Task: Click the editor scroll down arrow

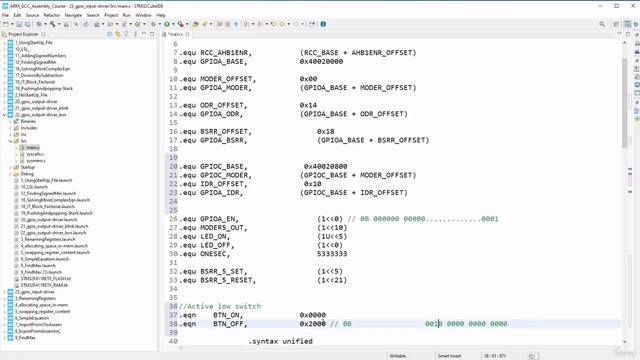Action: (x=624, y=342)
